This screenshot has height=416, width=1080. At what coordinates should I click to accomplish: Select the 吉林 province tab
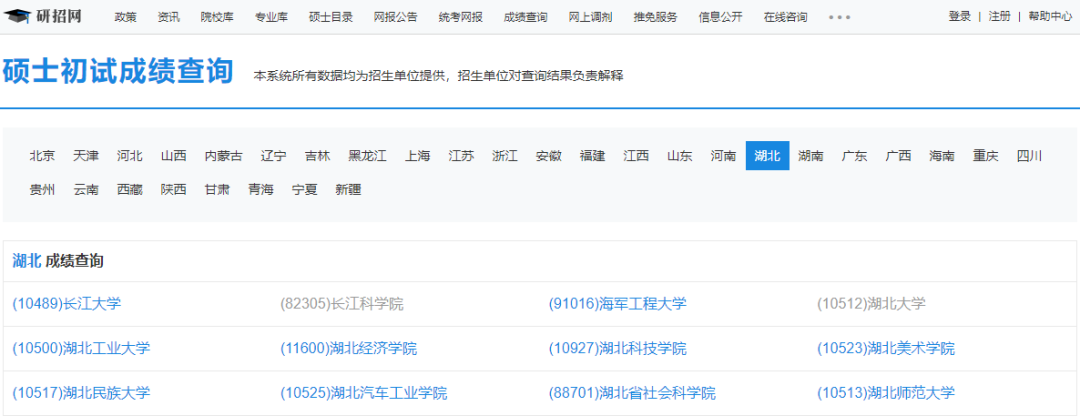coord(318,156)
